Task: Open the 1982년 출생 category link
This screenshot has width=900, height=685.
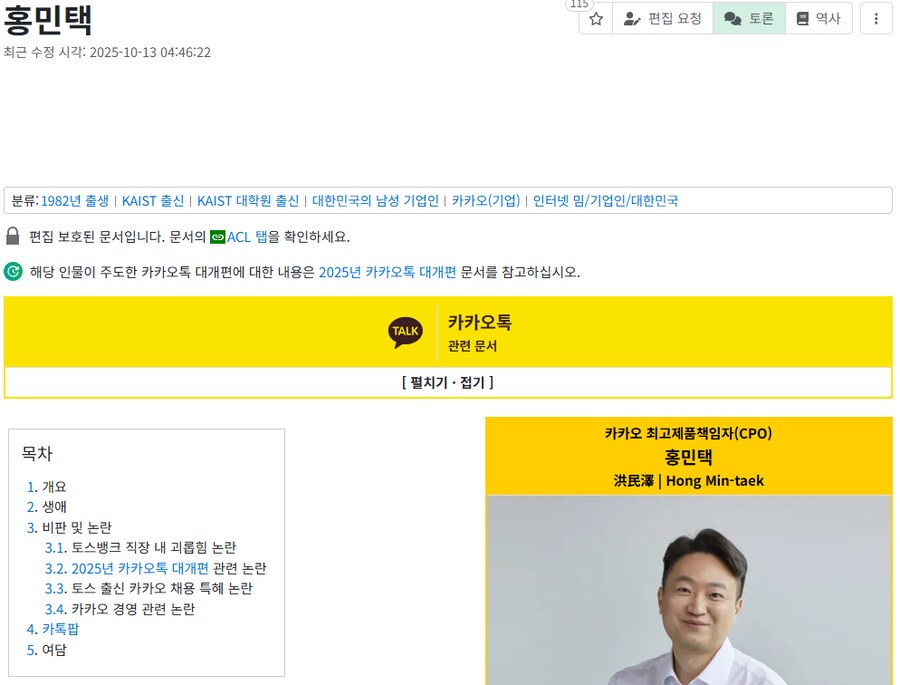Action: [x=75, y=201]
